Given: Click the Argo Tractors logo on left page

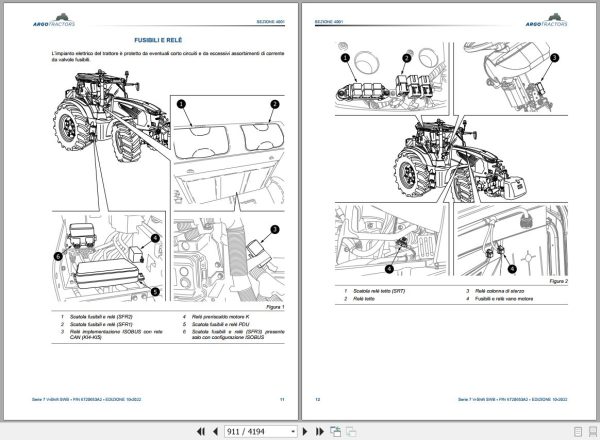Looking at the screenshot, I should click(x=54, y=20).
